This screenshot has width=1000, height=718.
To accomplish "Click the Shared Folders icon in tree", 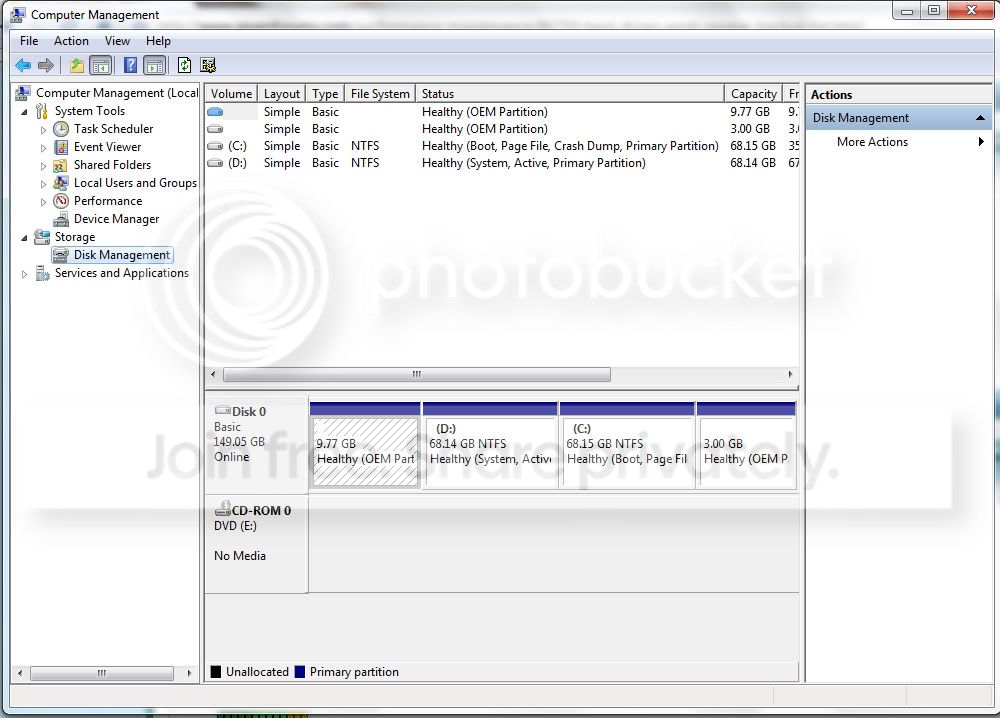I will pos(61,165).
